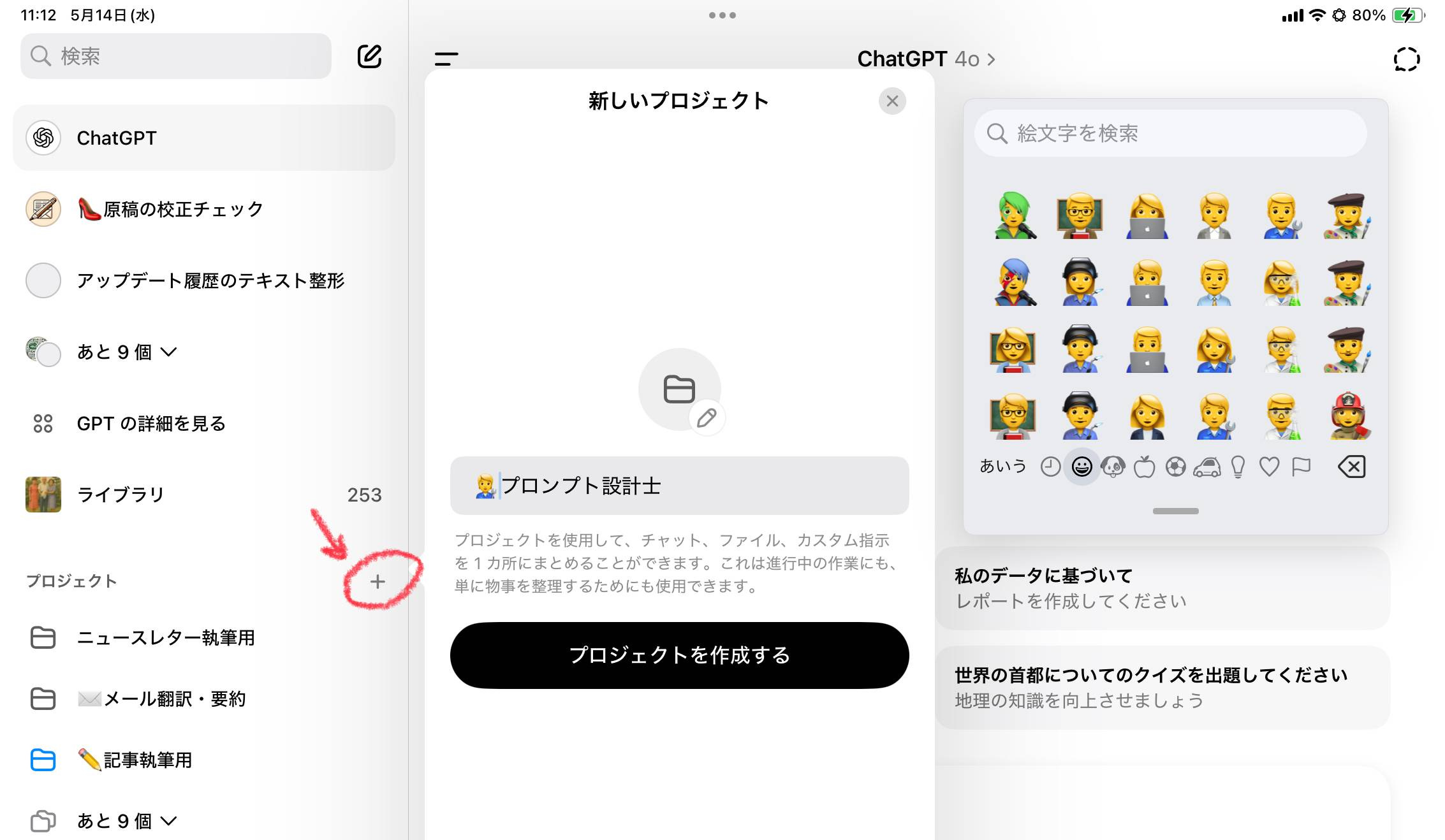Switch to the symbols emoji tab with heart
Image resolution: width=1445 pixels, height=840 pixels.
(x=1269, y=467)
